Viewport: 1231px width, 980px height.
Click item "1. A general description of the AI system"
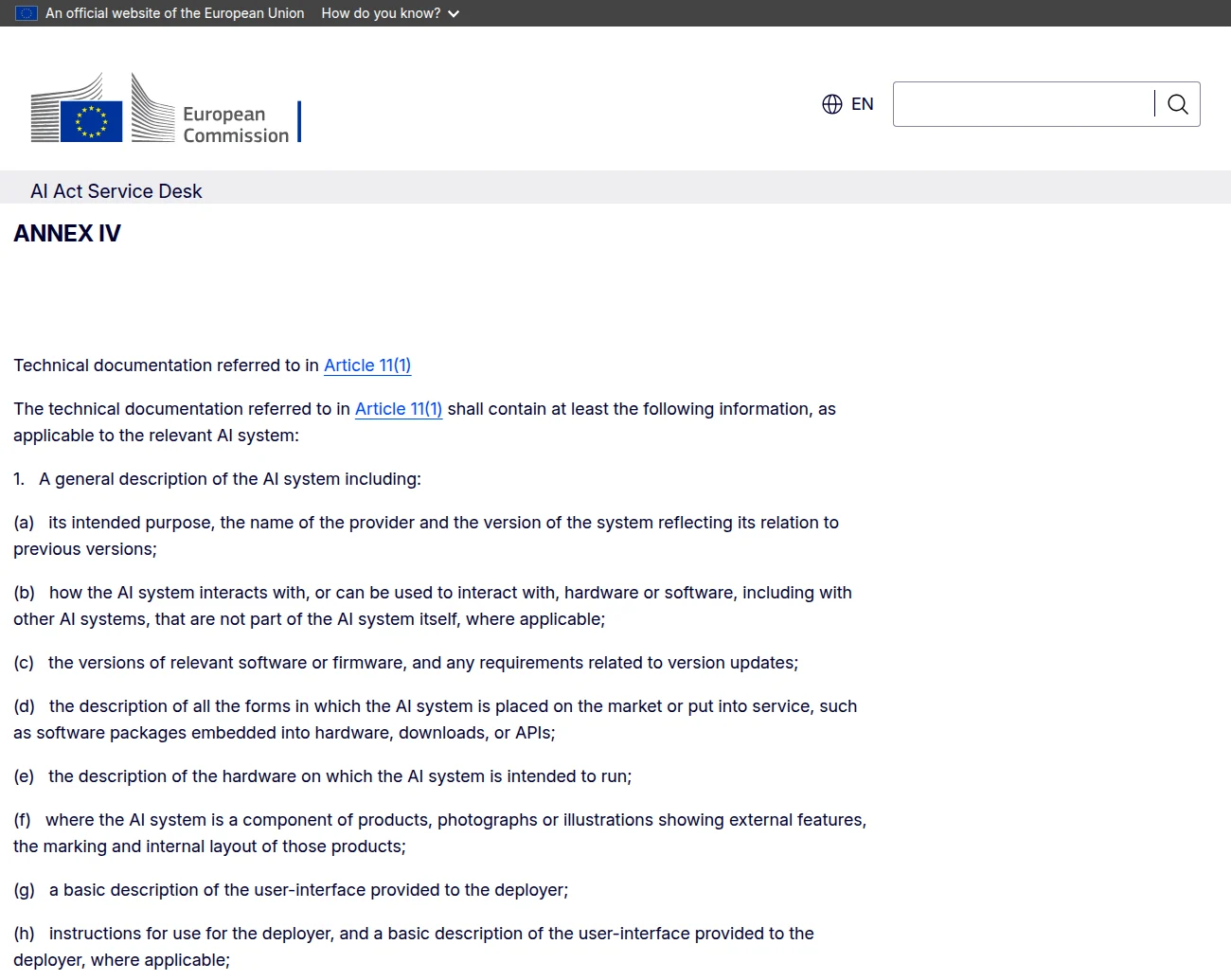217,479
